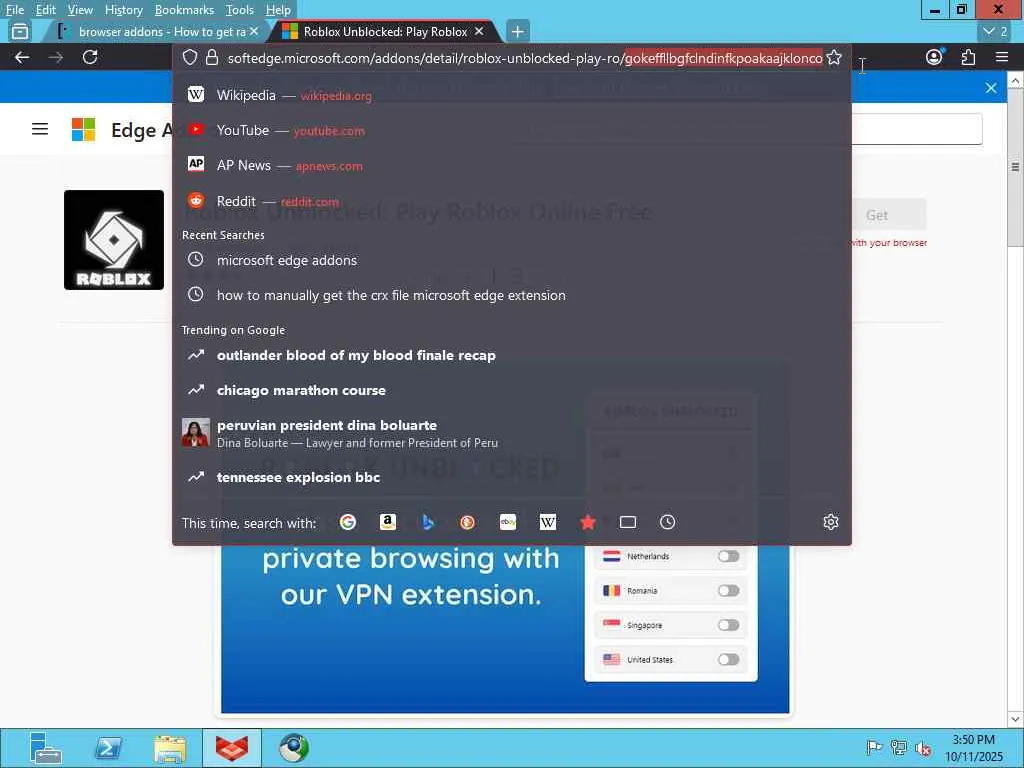This screenshot has width=1024, height=768.
Task: Reload the current page
Action: click(x=90, y=57)
